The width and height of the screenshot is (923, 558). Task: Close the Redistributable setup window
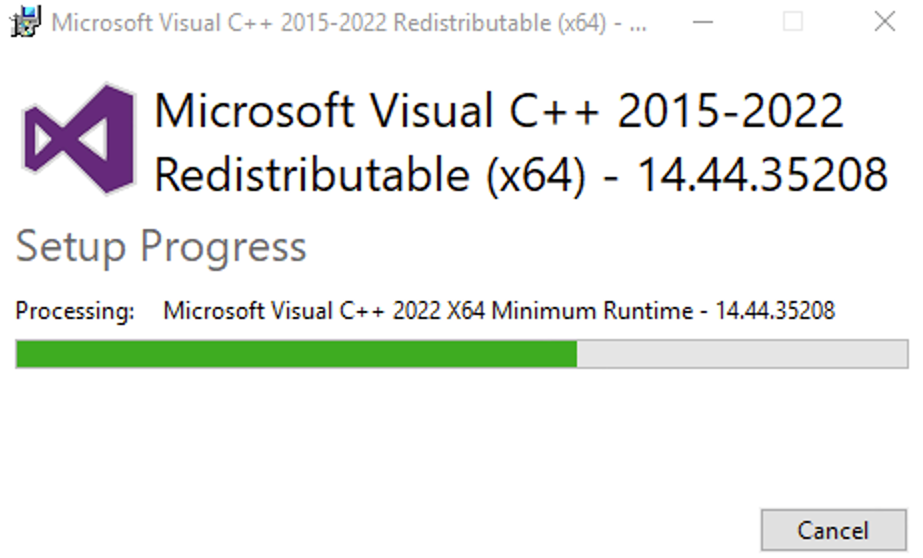(x=884, y=22)
